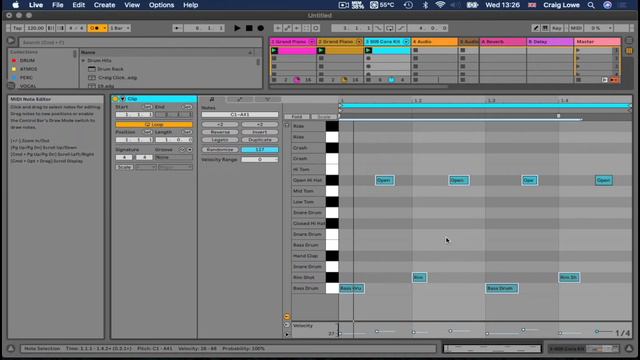Open the 2 Grand Piano track fold arrow
Screen dimensions: 640x360
[x=359, y=42]
